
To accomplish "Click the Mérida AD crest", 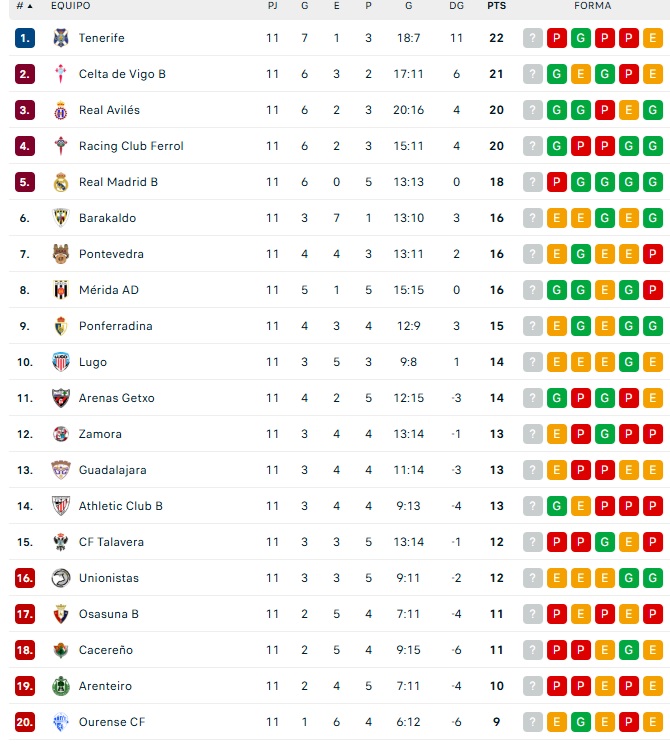I will tap(61, 290).
